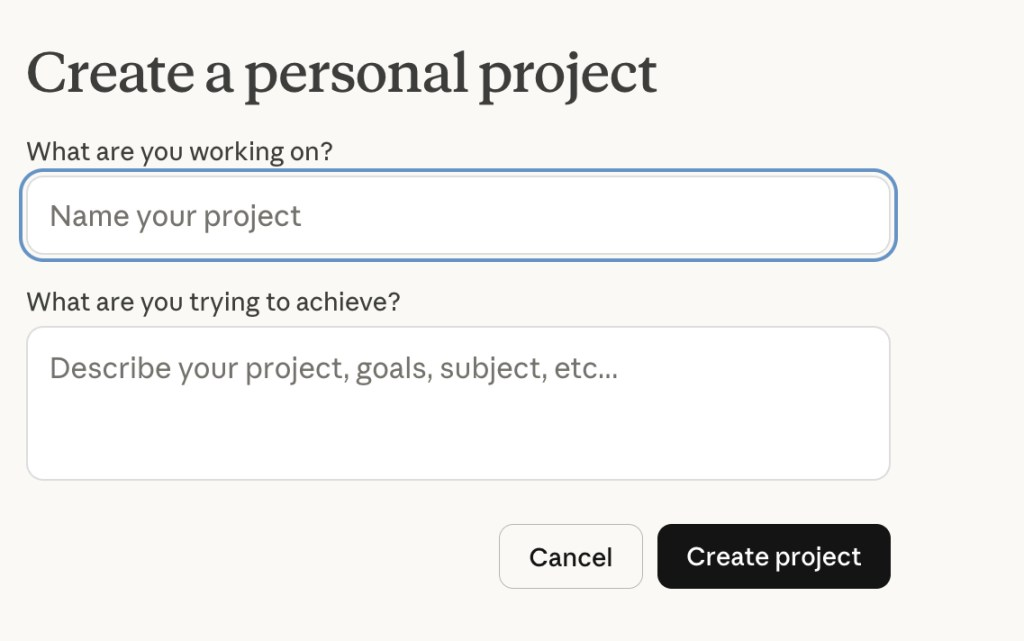Select the 'Name your project' placeholder text
Viewport: 1024px width, 641px height.
click(175, 216)
